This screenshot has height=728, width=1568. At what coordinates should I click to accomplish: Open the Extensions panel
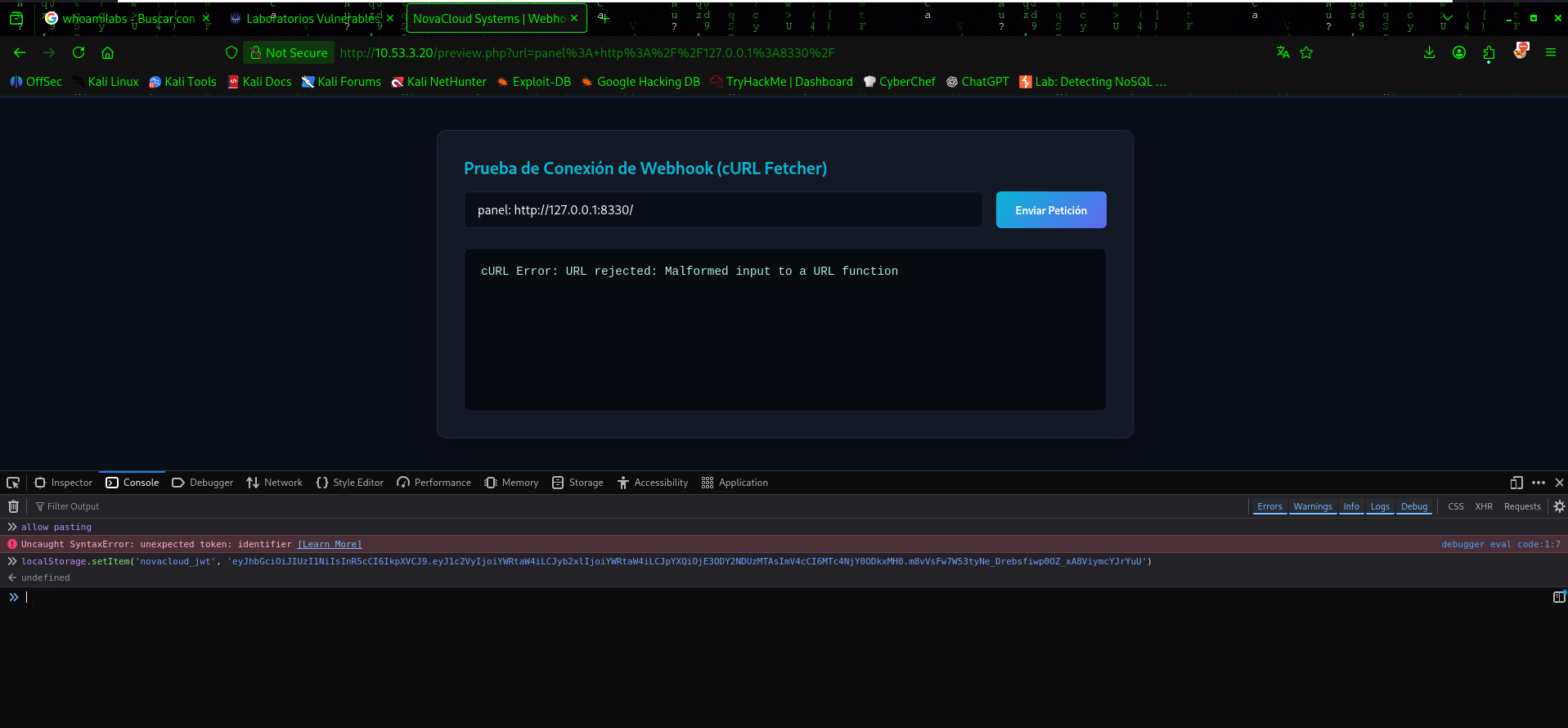(x=1489, y=52)
